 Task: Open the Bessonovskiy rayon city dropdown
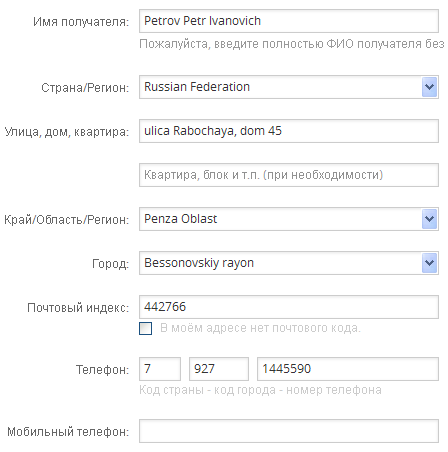pos(429,263)
